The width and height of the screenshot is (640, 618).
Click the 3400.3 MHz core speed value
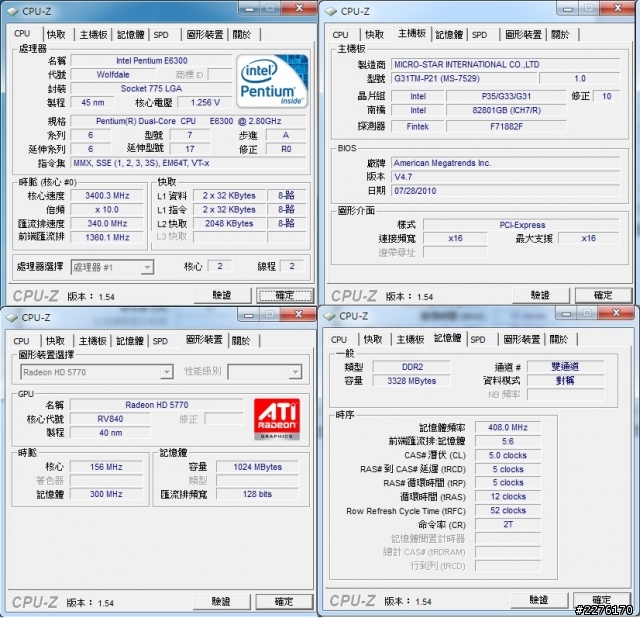[107, 196]
